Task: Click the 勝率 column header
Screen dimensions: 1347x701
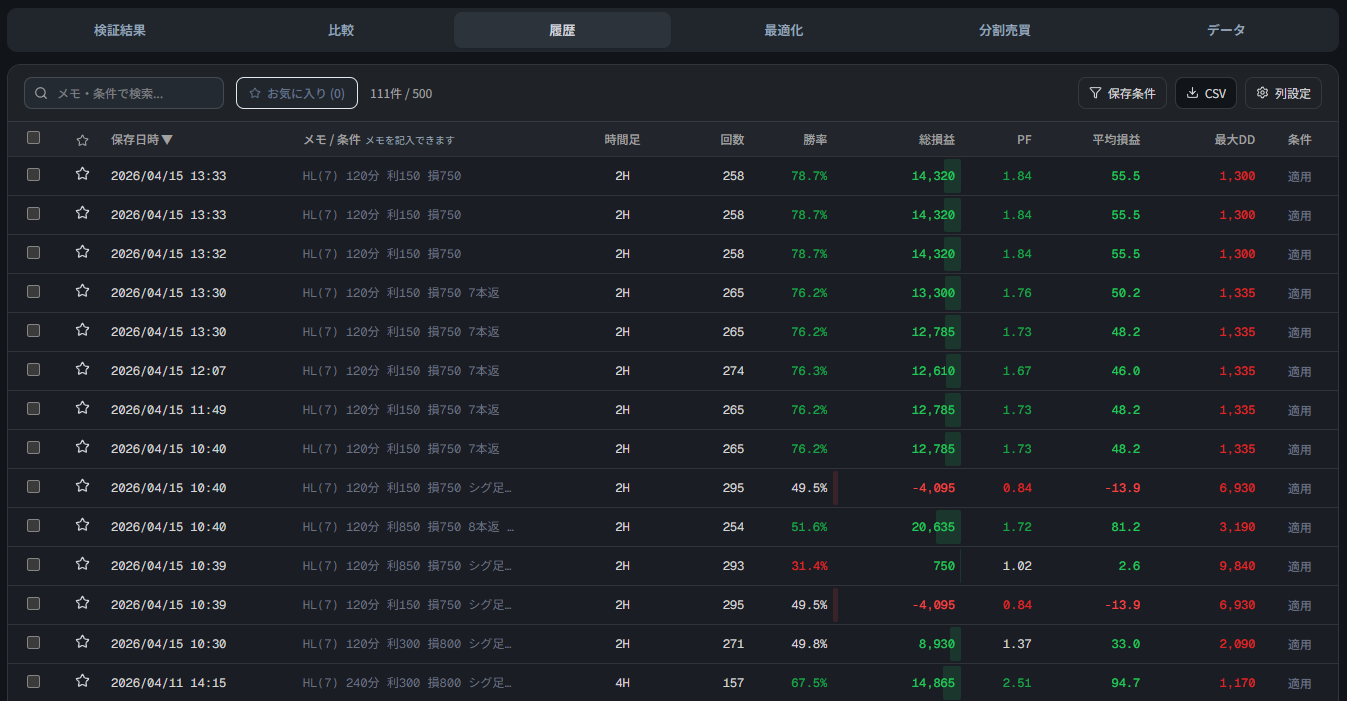Action: (815, 140)
